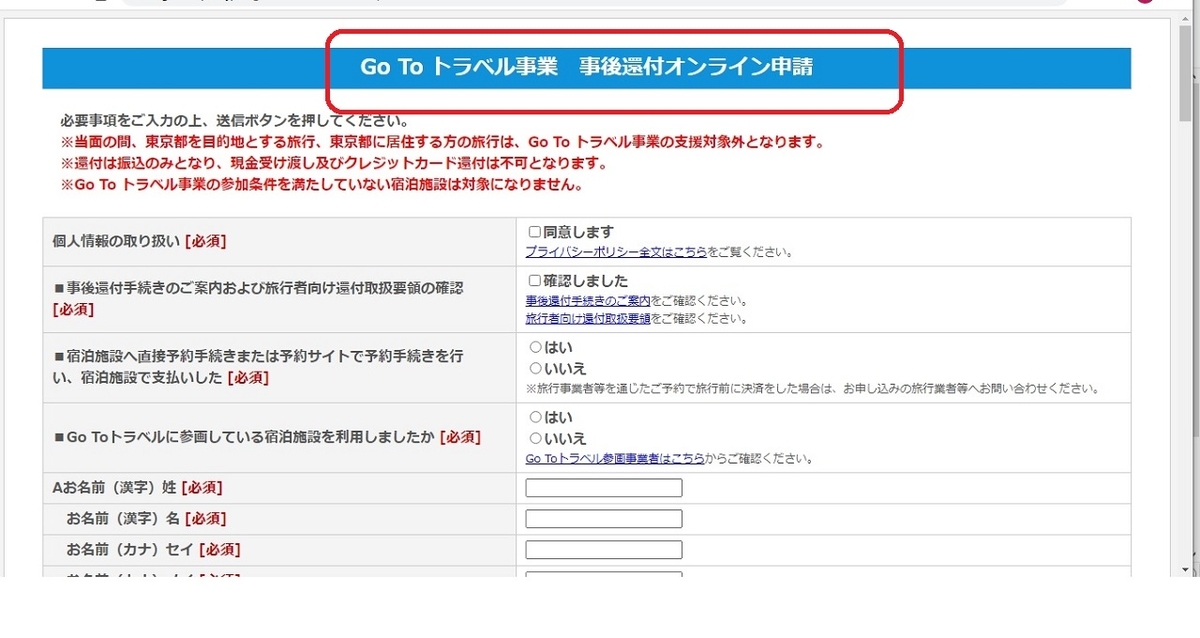Click 旅行者向け還付取扱要領の確認 row label

point(258,298)
